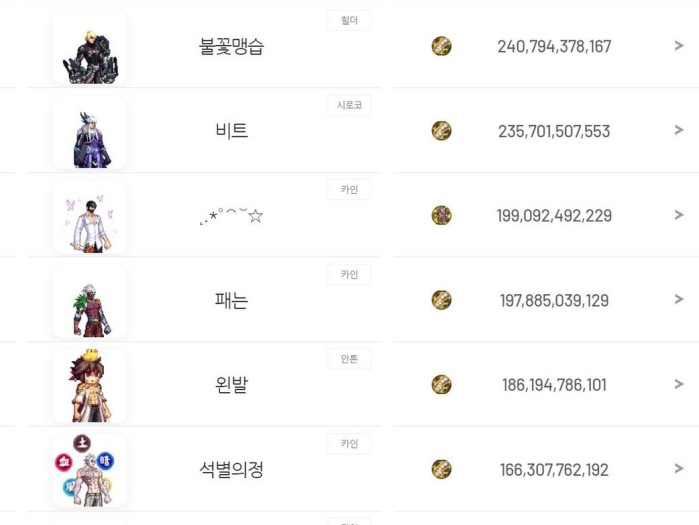Open the 불꽃맹습 character avatar

(90, 49)
